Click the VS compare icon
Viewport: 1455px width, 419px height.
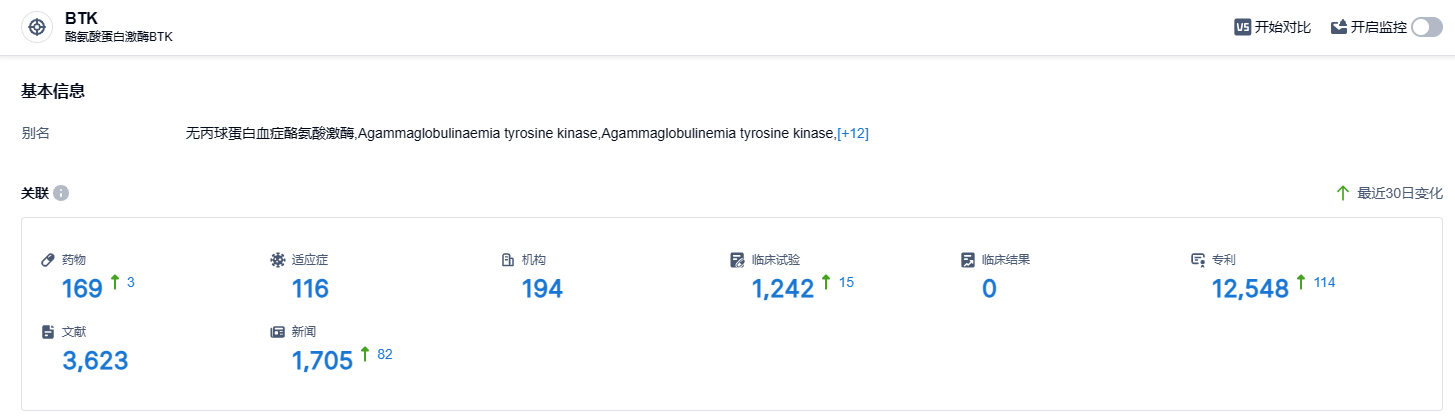coord(1243,27)
